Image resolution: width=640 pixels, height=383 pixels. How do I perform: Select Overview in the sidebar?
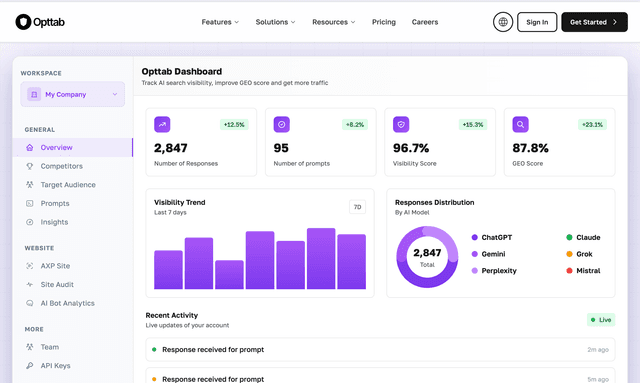point(73,147)
